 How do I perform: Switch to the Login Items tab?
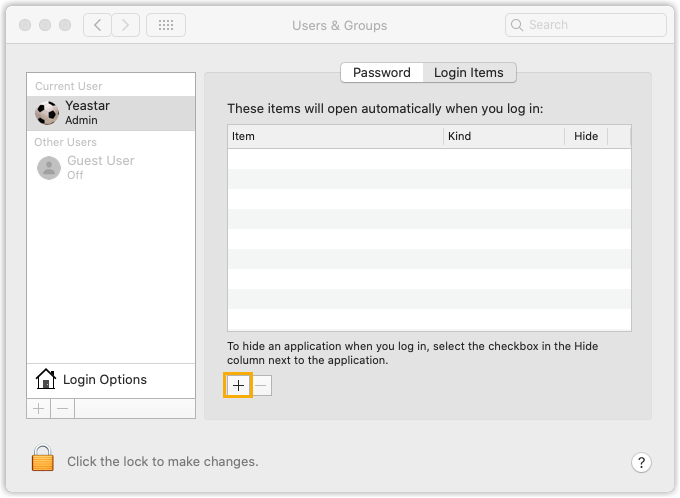tap(469, 72)
